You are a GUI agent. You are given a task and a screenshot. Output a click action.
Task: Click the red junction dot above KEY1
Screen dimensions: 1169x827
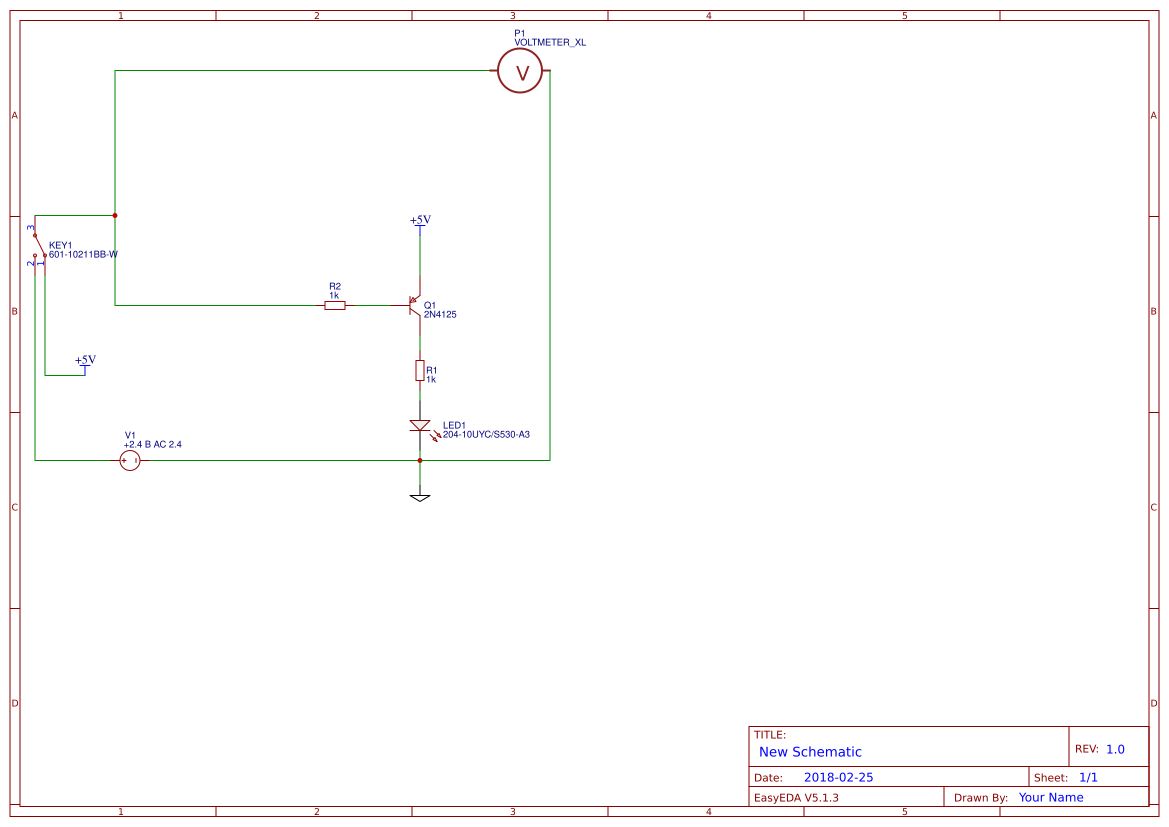coord(115,214)
